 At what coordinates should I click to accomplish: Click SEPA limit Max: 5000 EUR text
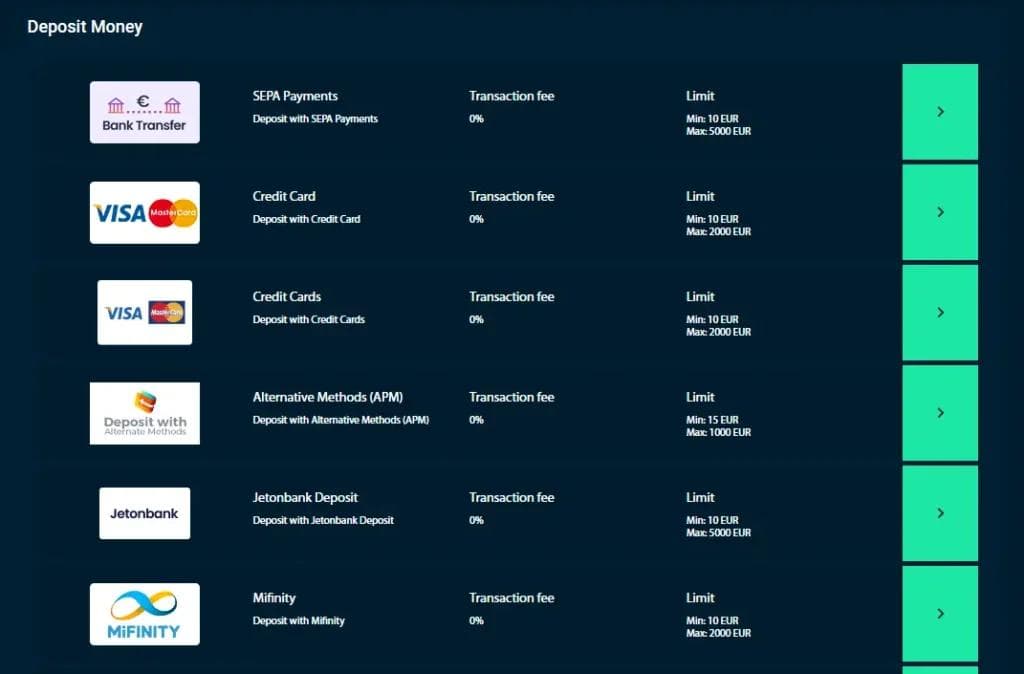[x=718, y=131]
